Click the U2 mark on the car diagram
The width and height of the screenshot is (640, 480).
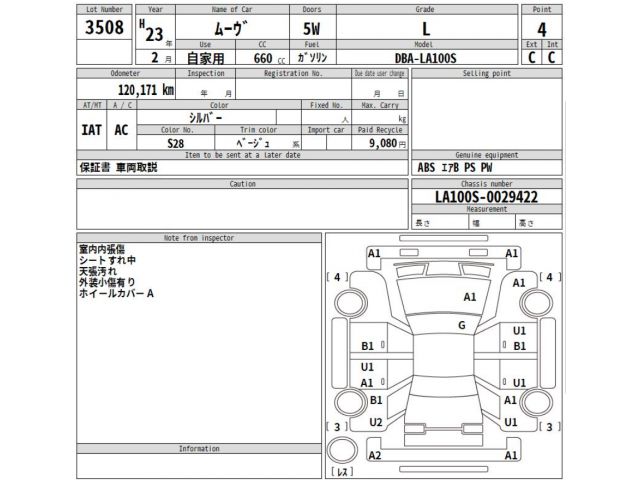[x=376, y=422]
